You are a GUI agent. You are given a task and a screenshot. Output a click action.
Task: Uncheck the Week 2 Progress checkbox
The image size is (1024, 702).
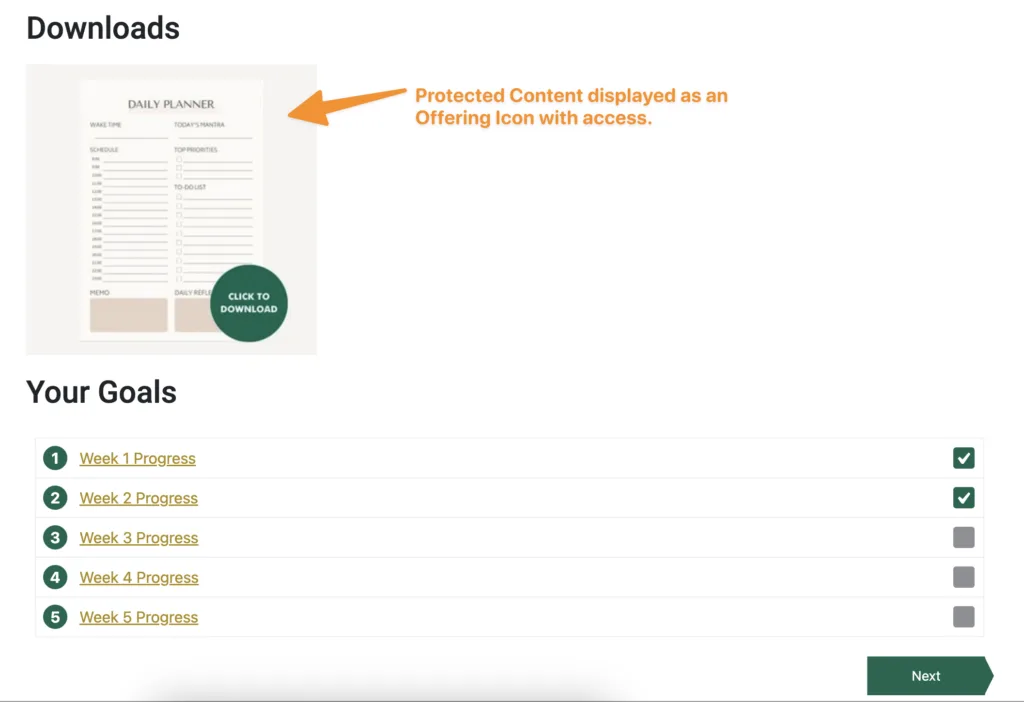pos(963,497)
